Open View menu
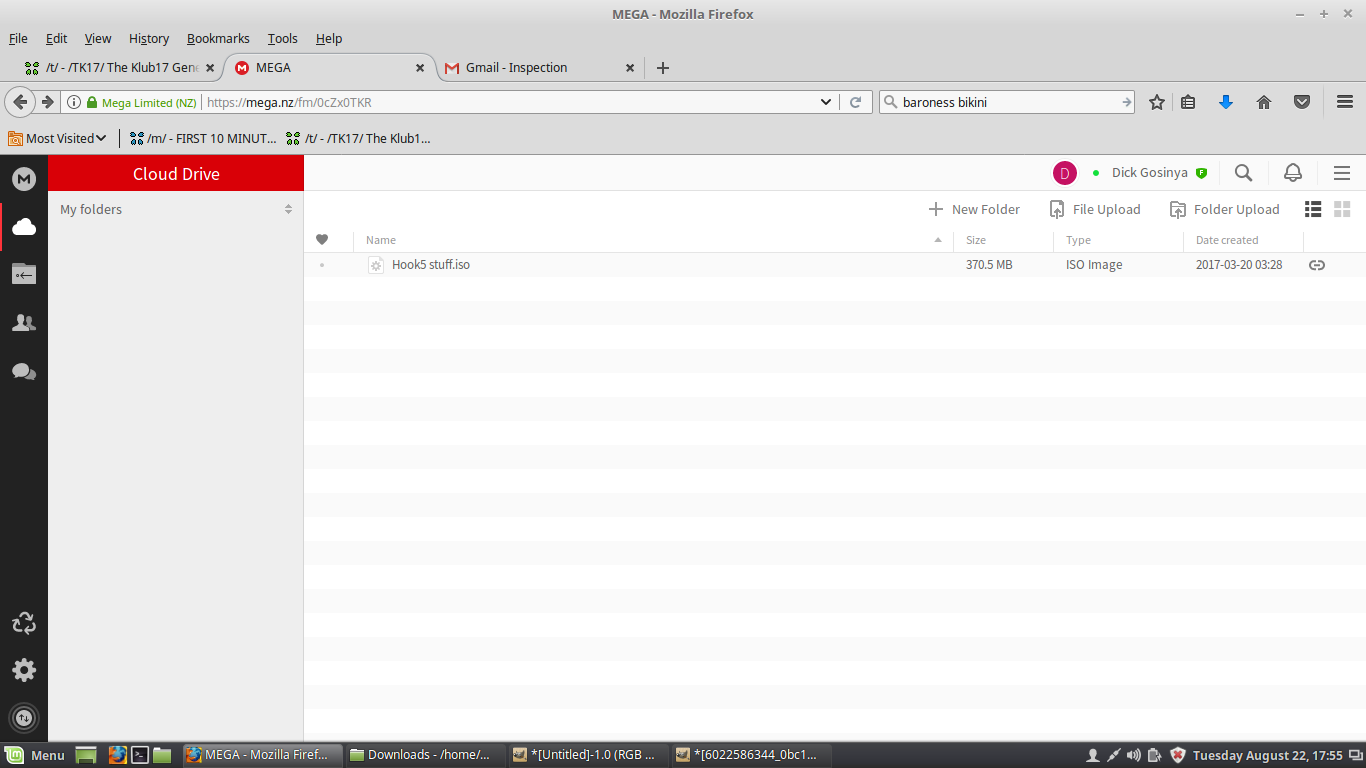The width and height of the screenshot is (1366, 768). point(98,38)
